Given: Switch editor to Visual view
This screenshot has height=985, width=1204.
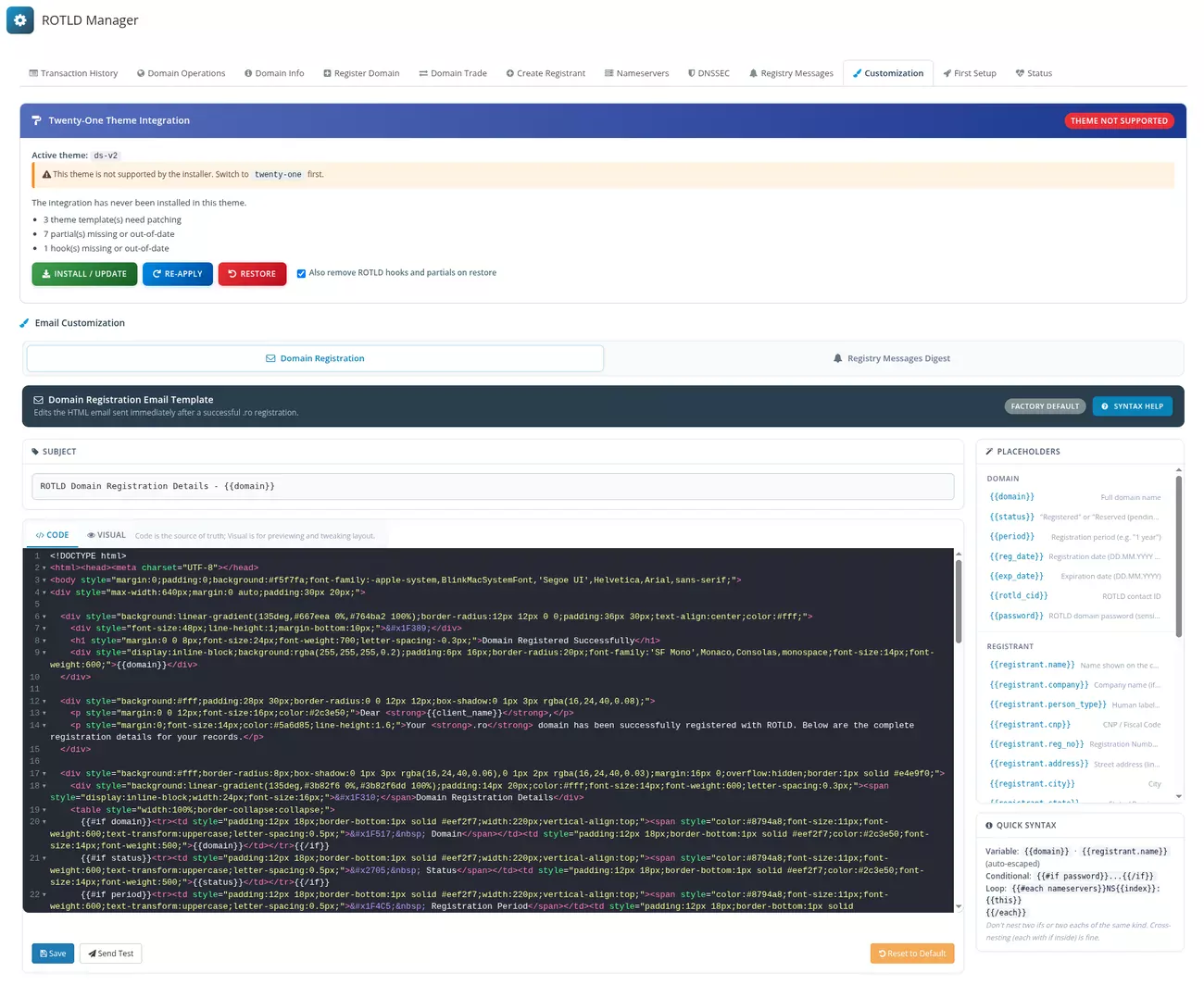Looking at the screenshot, I should 106,535.
